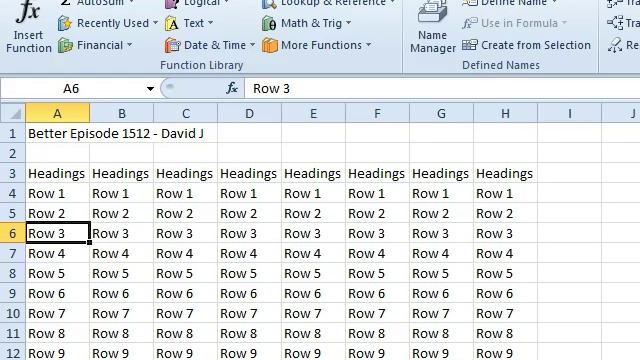Click 'Row 7' cell in column H
This screenshot has width=640, height=360.
pos(505,313)
